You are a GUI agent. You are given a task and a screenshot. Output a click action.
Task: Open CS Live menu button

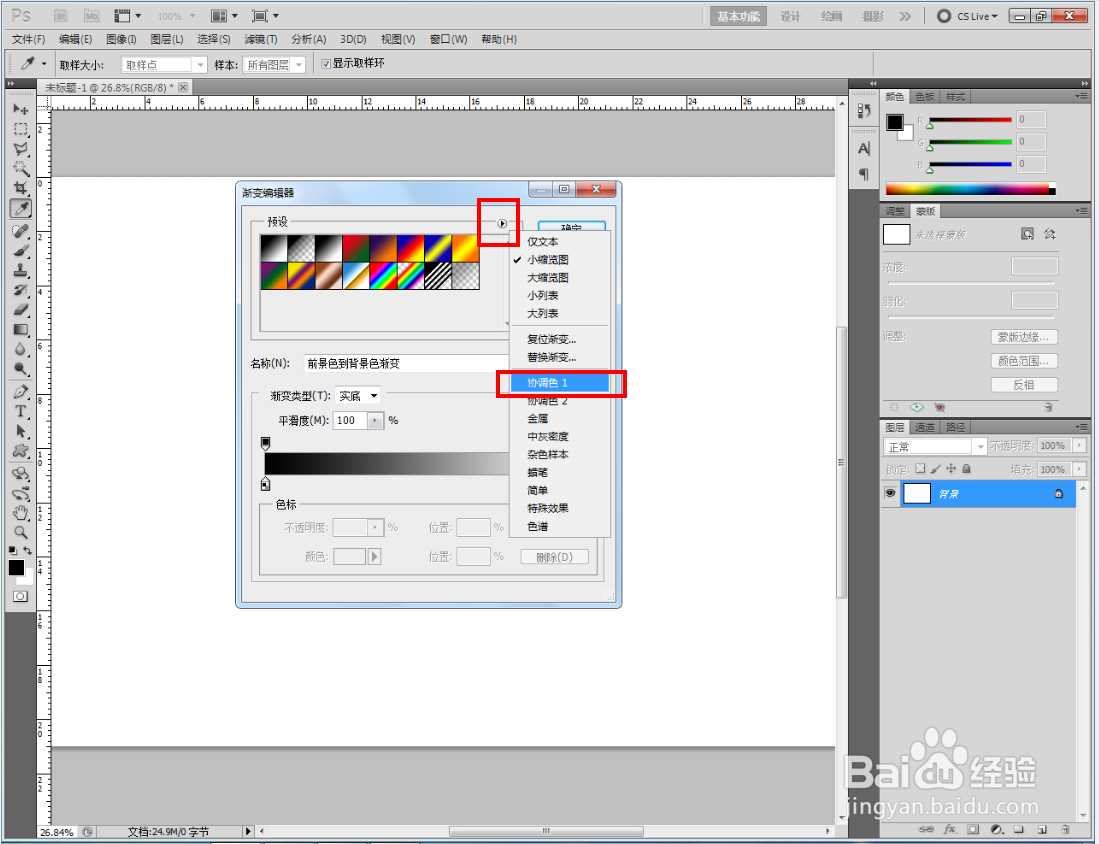click(x=967, y=16)
